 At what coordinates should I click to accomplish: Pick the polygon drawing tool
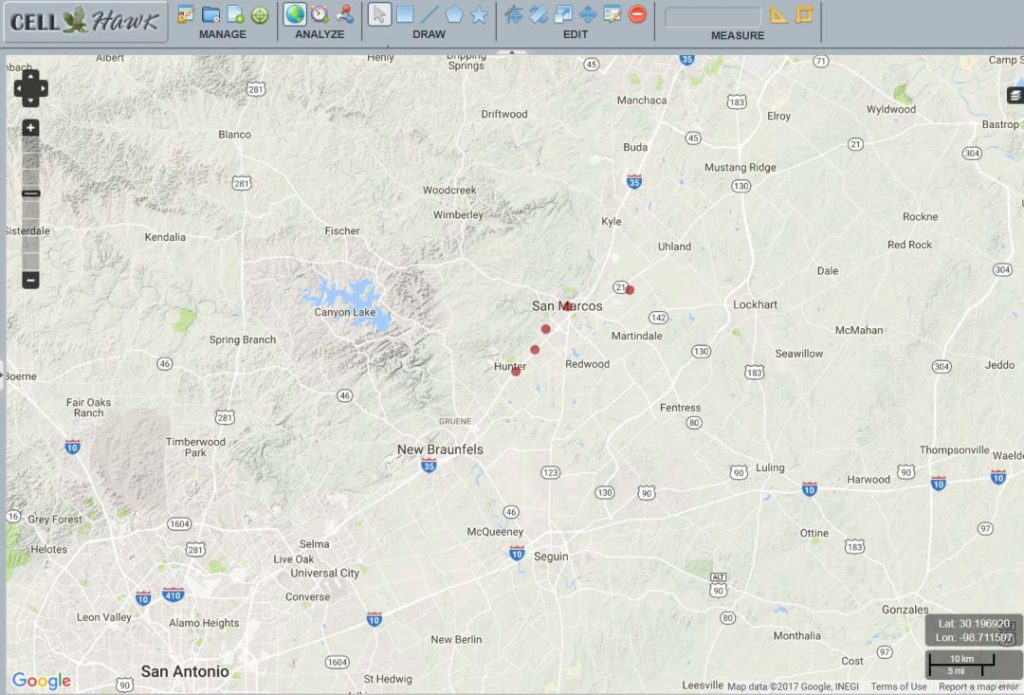click(x=456, y=14)
